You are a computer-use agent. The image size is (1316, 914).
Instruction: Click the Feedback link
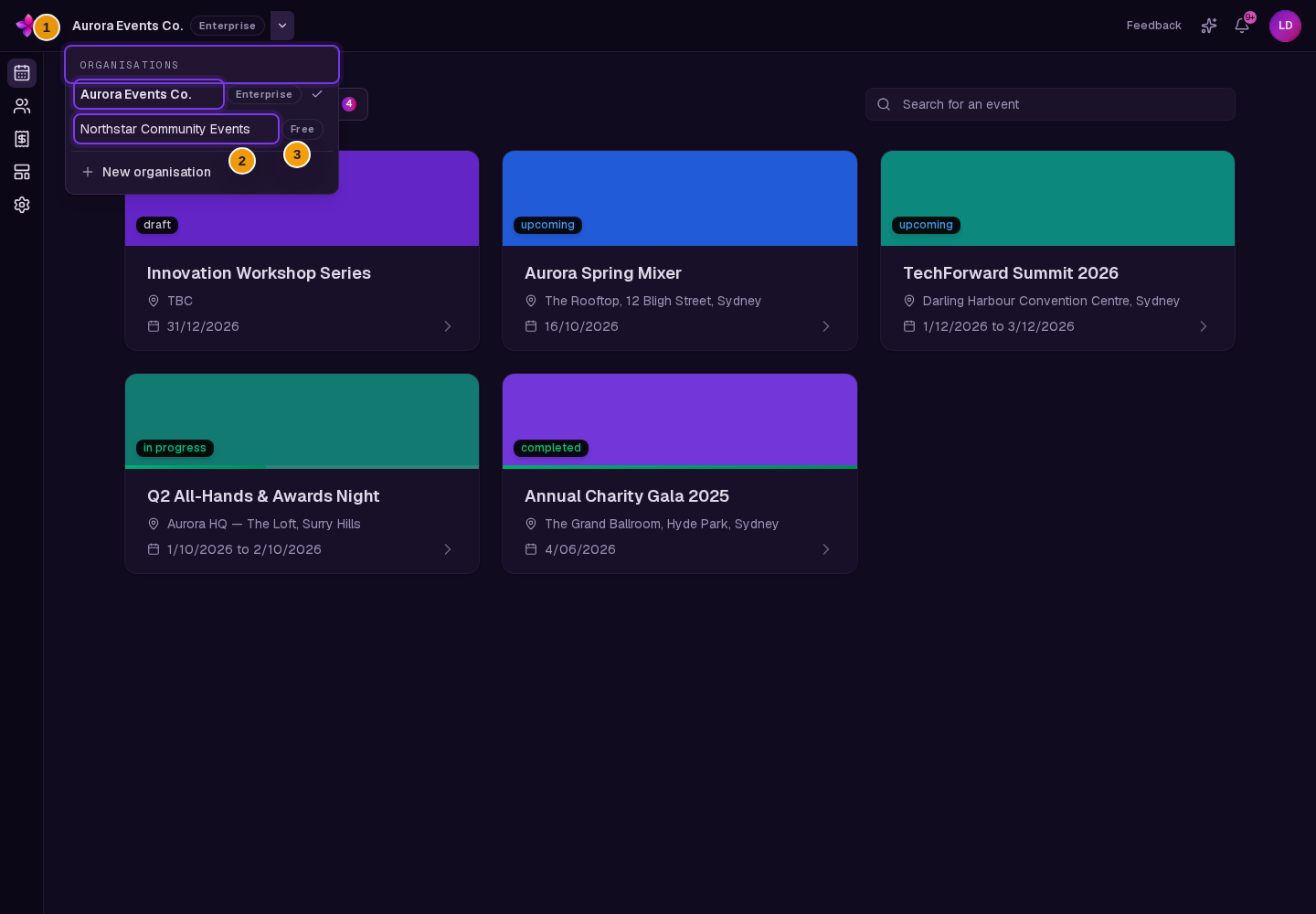click(x=1153, y=26)
